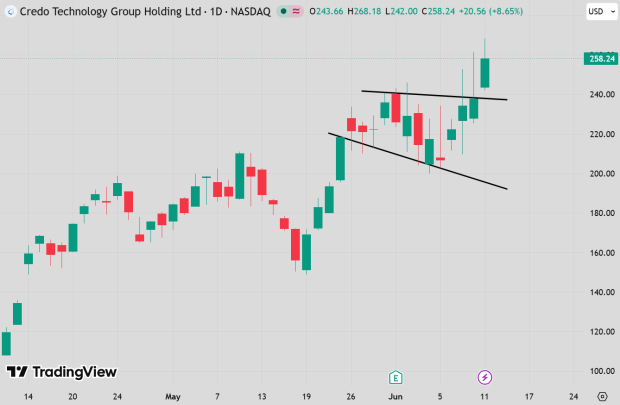Click the low value L242.00
The width and height of the screenshot is (620, 405).
tap(401, 11)
